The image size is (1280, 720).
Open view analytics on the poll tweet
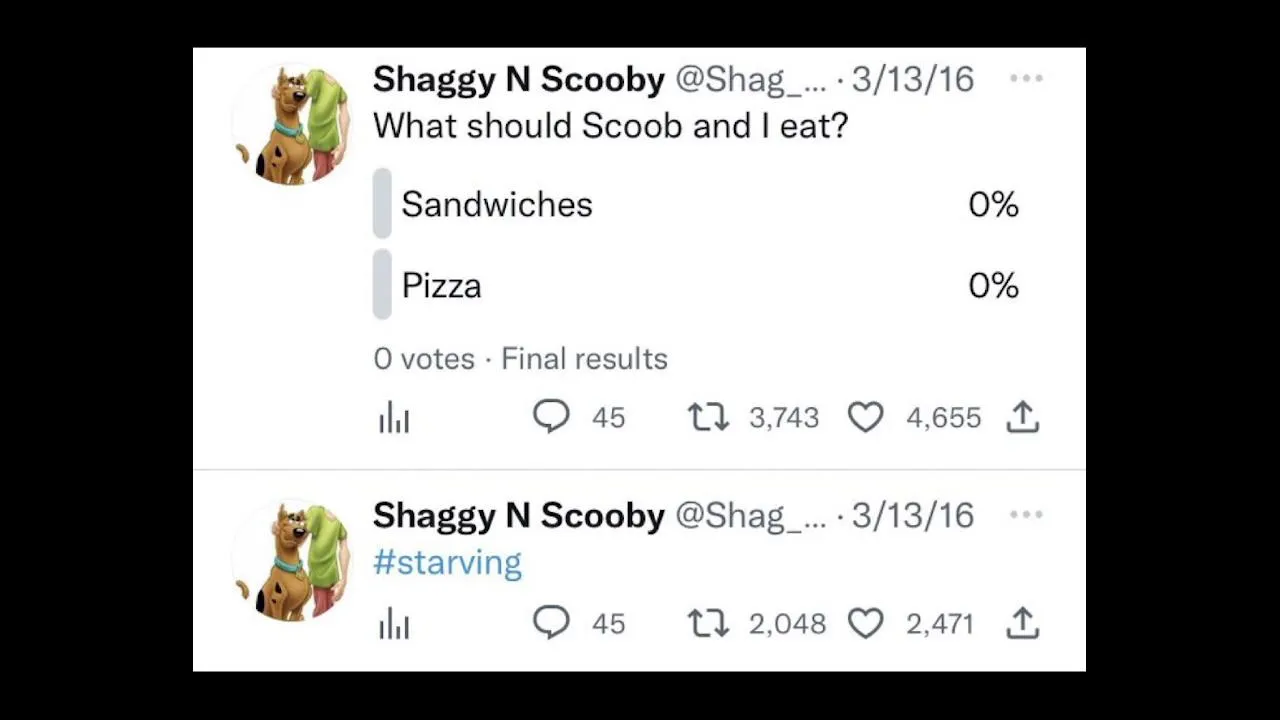click(x=394, y=419)
